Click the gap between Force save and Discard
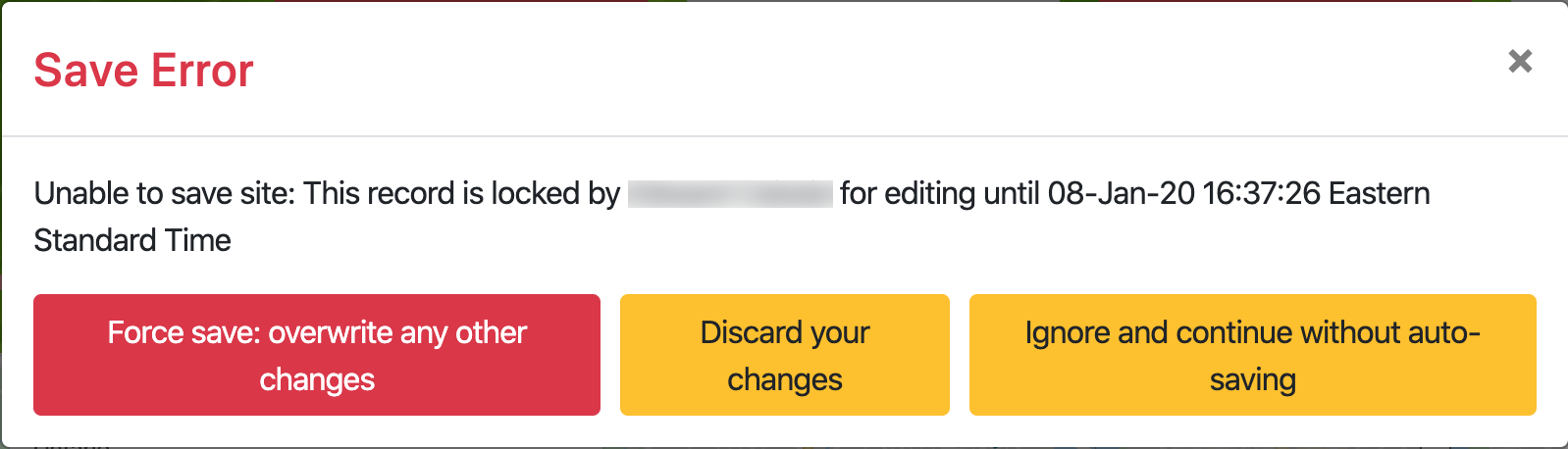The image size is (1568, 449). click(610, 355)
